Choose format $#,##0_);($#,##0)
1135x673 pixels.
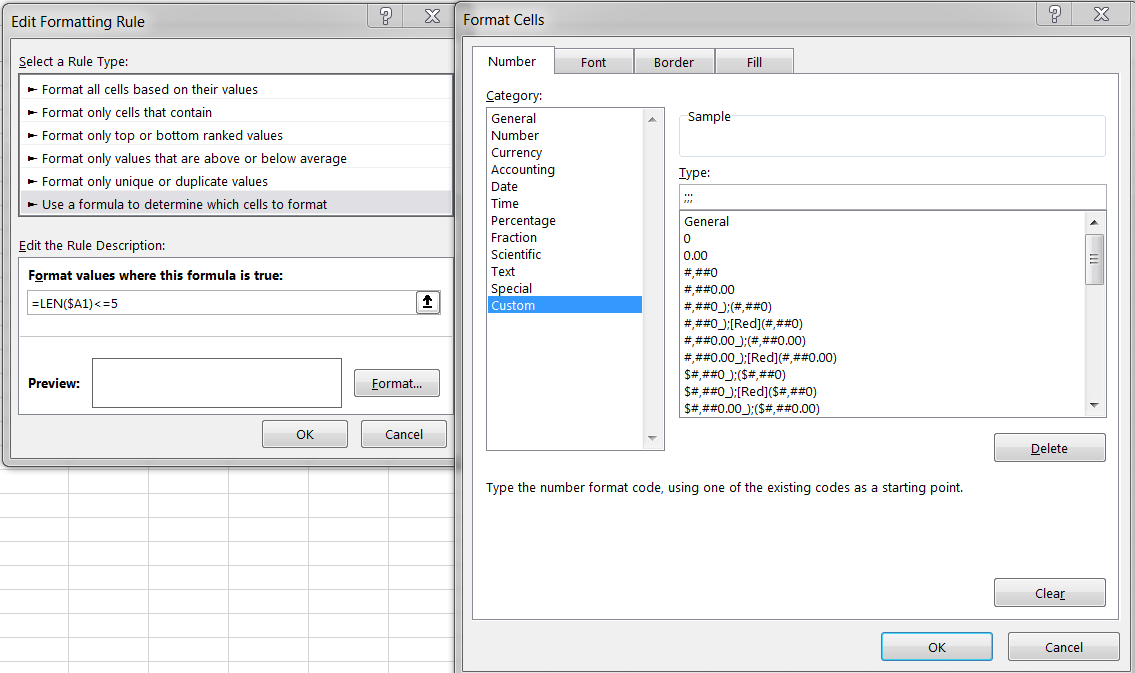click(x=883, y=375)
